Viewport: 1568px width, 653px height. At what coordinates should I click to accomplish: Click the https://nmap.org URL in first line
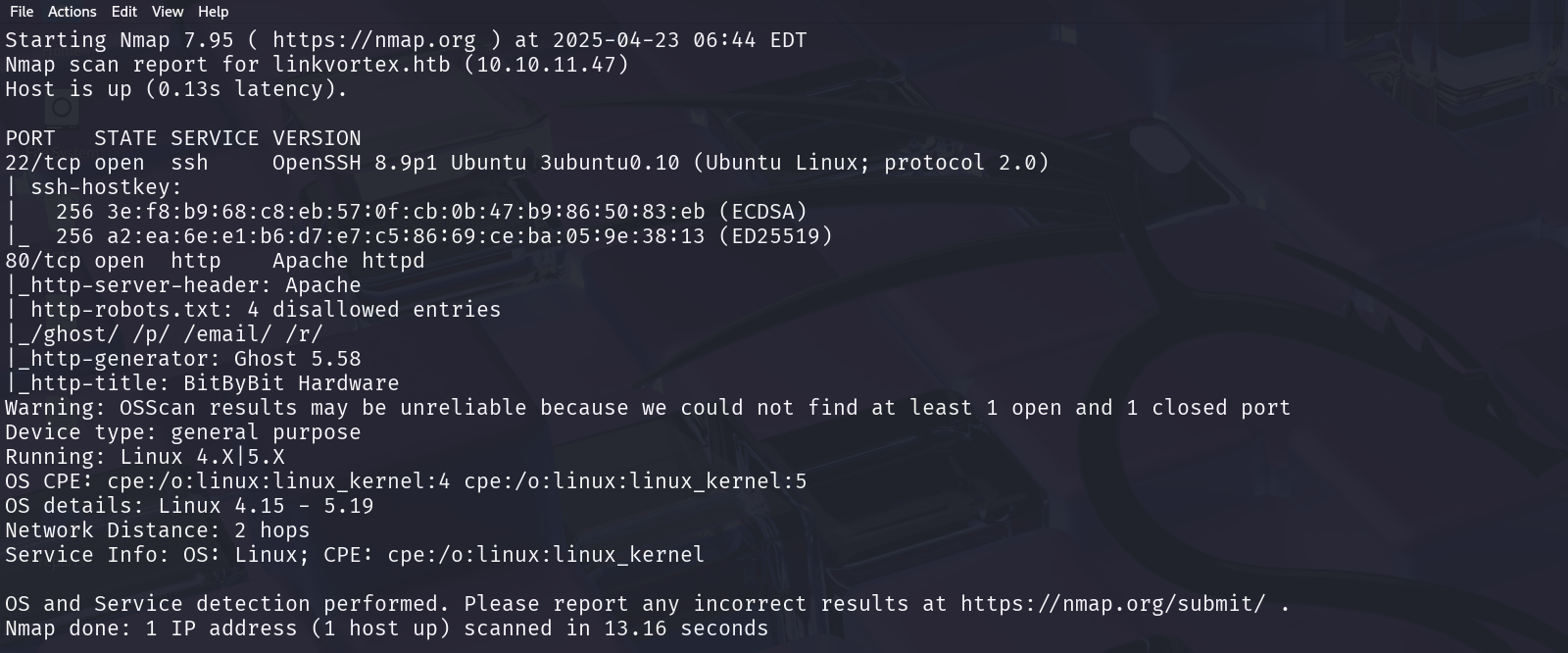[374, 40]
